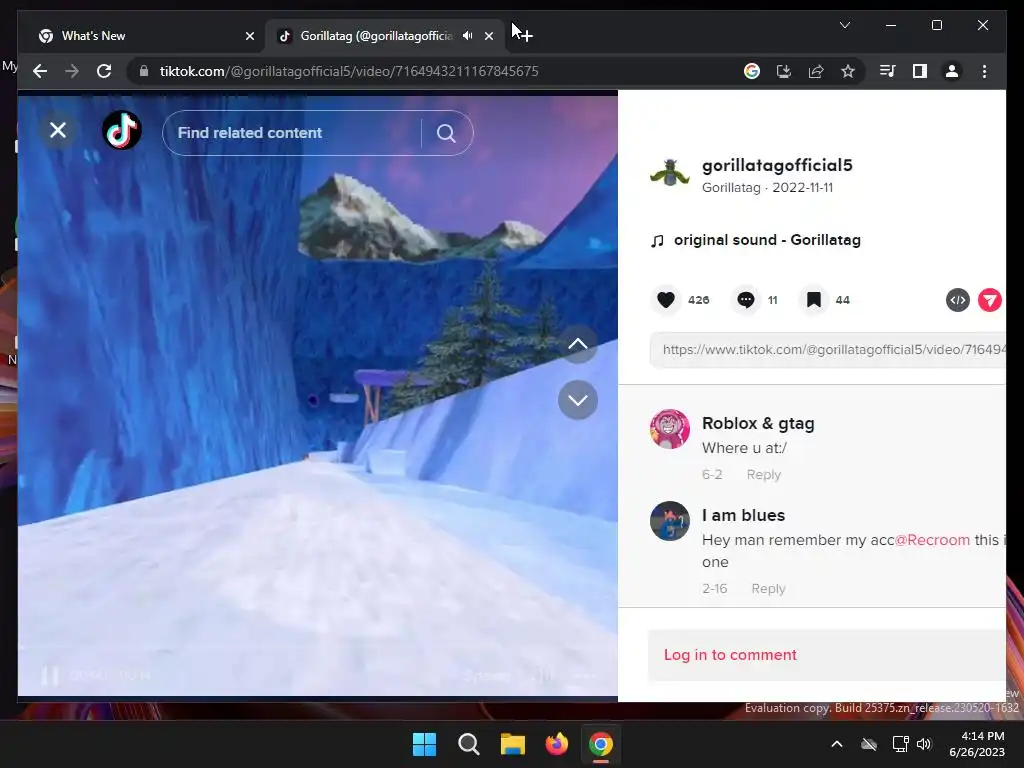Open Chrome three-dot menu
Screen dimensions: 1024x768
coord(984,71)
